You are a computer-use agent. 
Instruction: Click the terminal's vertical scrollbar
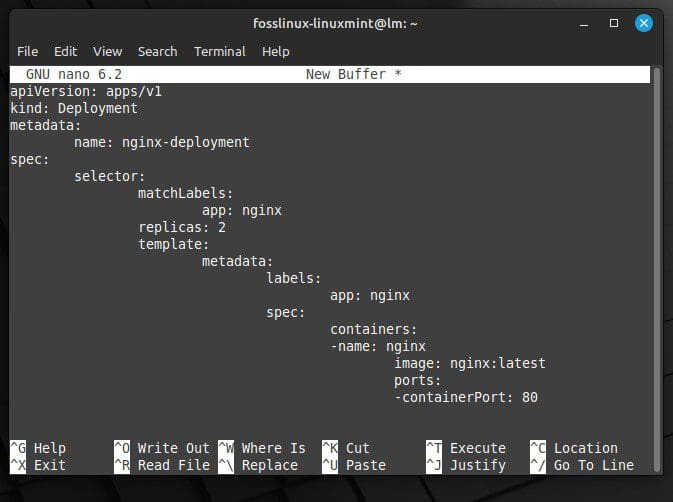(656, 269)
